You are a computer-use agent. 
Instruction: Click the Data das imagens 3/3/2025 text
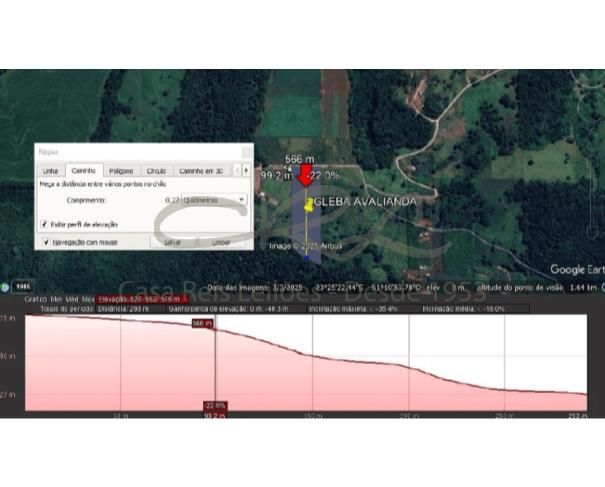(x=255, y=287)
